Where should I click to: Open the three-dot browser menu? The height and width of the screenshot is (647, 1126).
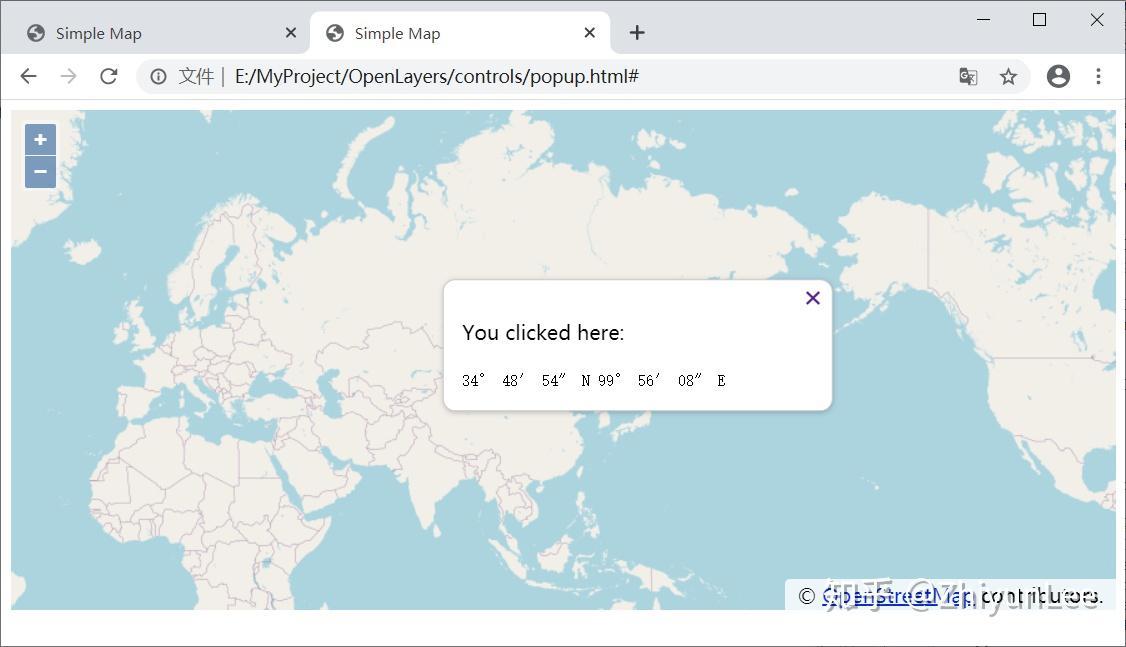point(1099,76)
